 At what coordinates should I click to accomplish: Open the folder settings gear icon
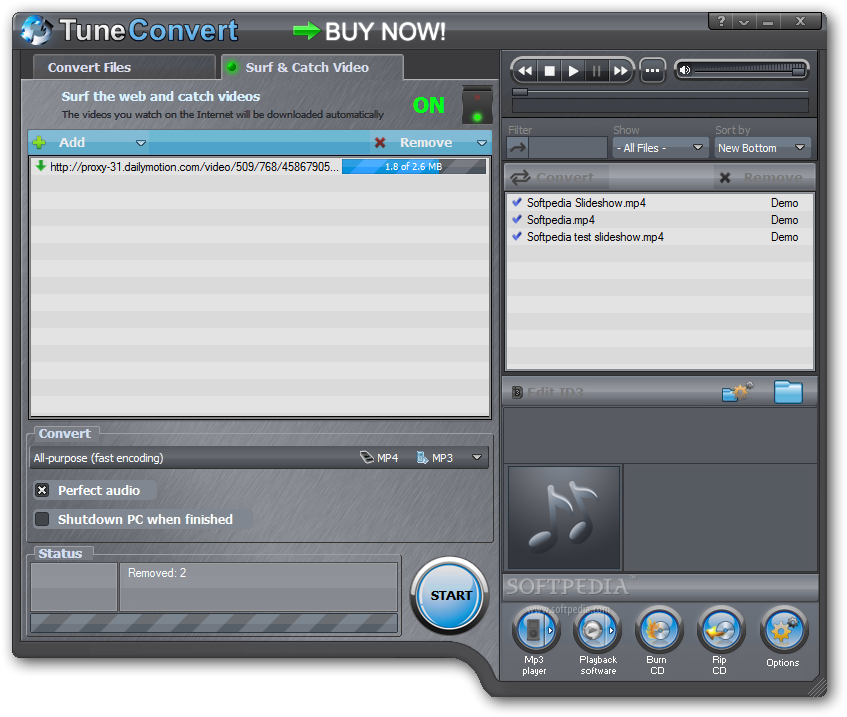pos(737,392)
